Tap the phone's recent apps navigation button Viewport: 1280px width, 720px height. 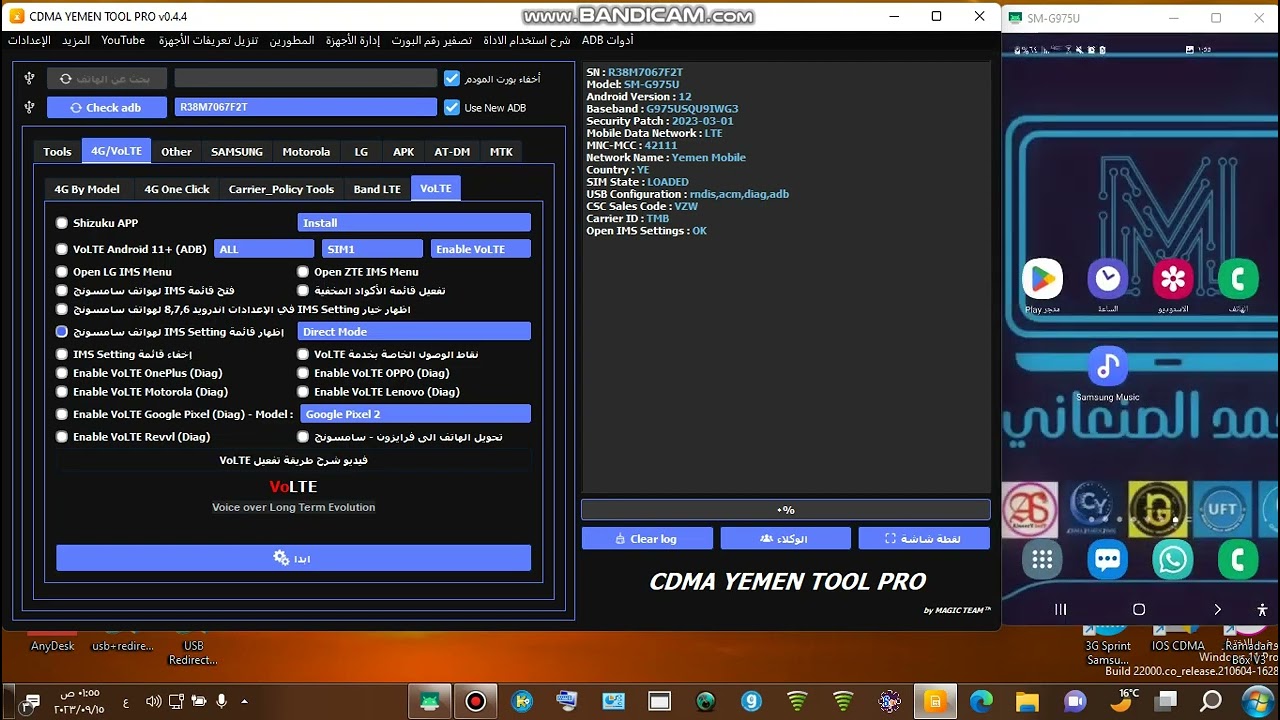pos(1060,609)
